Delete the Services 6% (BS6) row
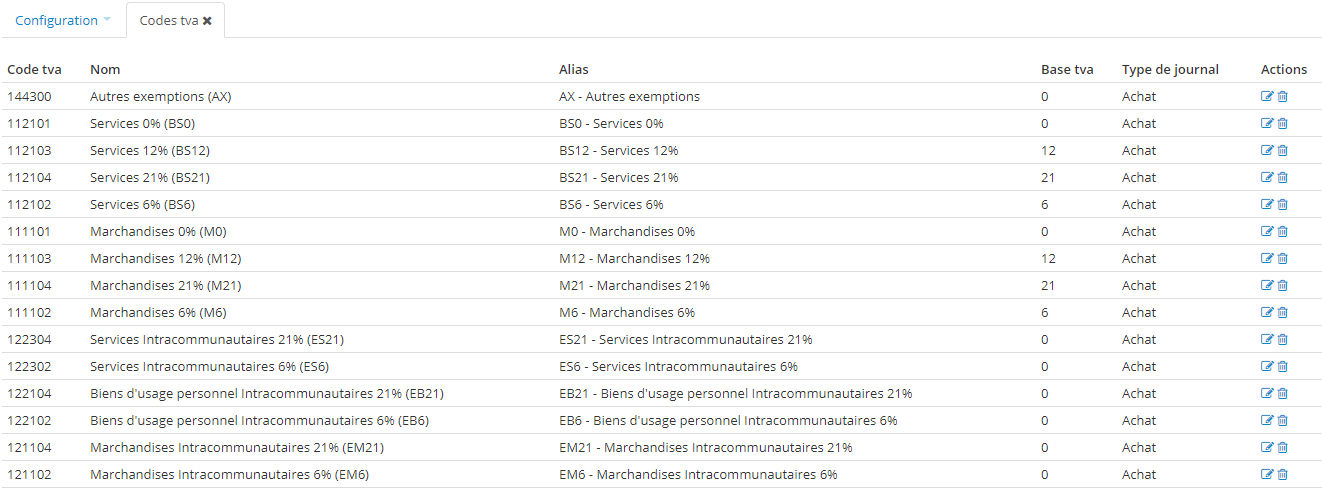Screen dimensions: 1322x495 tap(1283, 205)
